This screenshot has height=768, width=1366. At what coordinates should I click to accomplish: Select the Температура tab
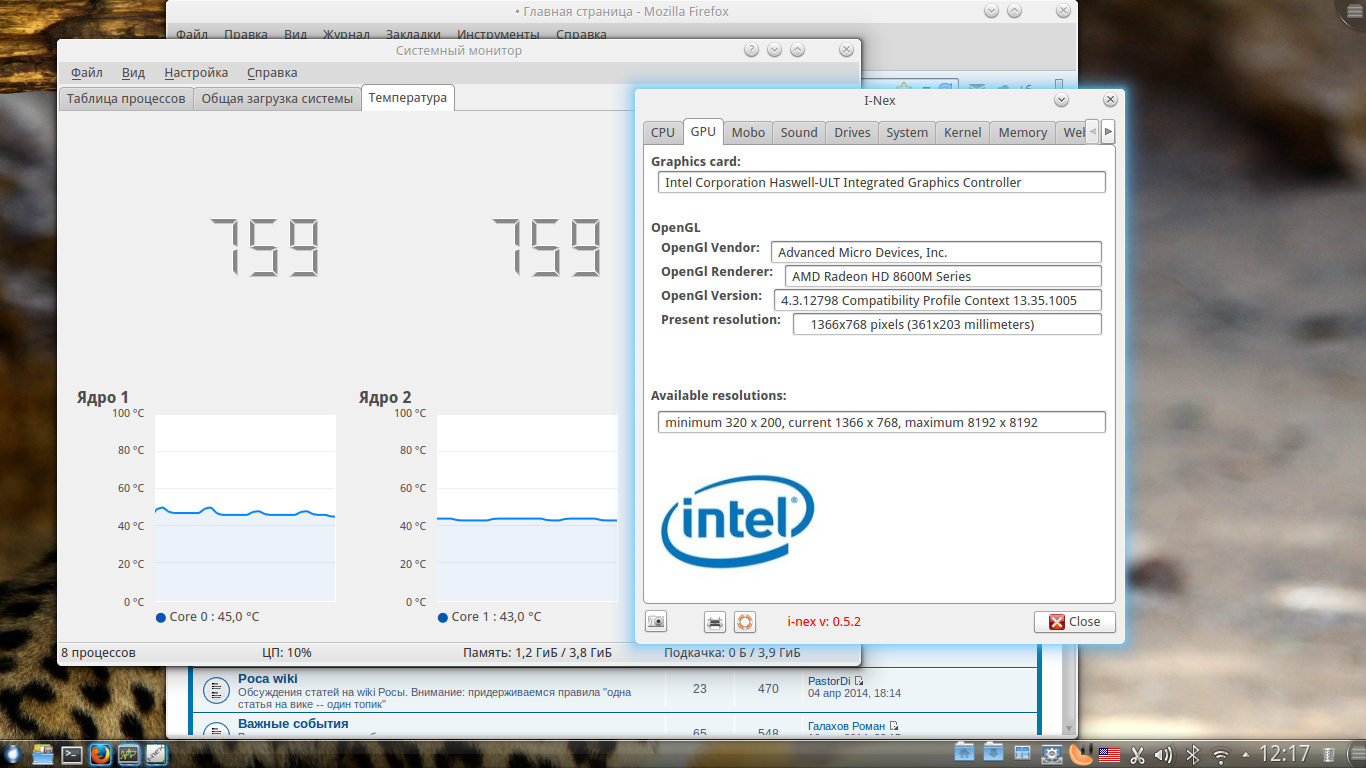click(x=408, y=97)
